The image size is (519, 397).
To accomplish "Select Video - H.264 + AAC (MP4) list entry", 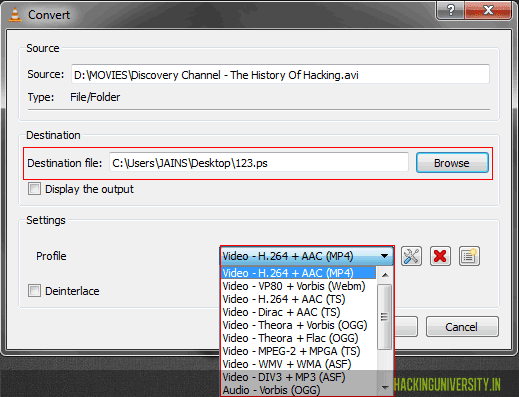I will pyautogui.click(x=298, y=273).
